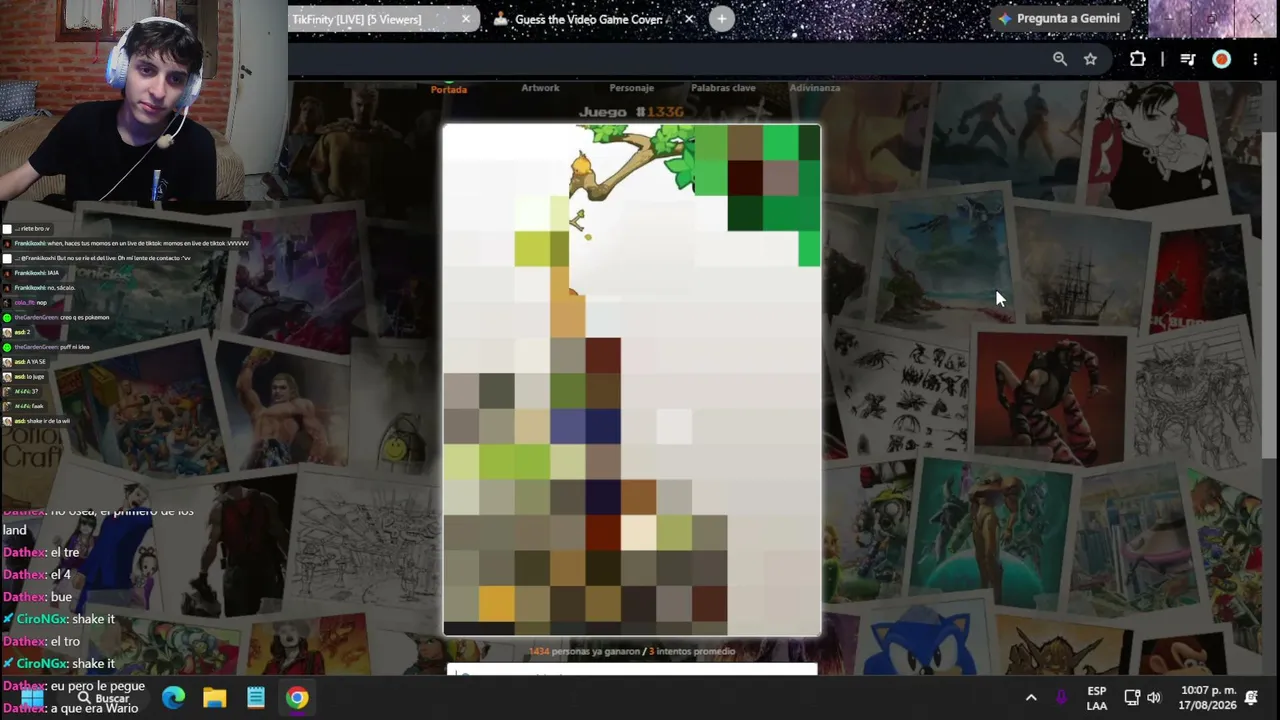Select the Adivinanza game mode
1280x720 pixels.
[815, 88]
